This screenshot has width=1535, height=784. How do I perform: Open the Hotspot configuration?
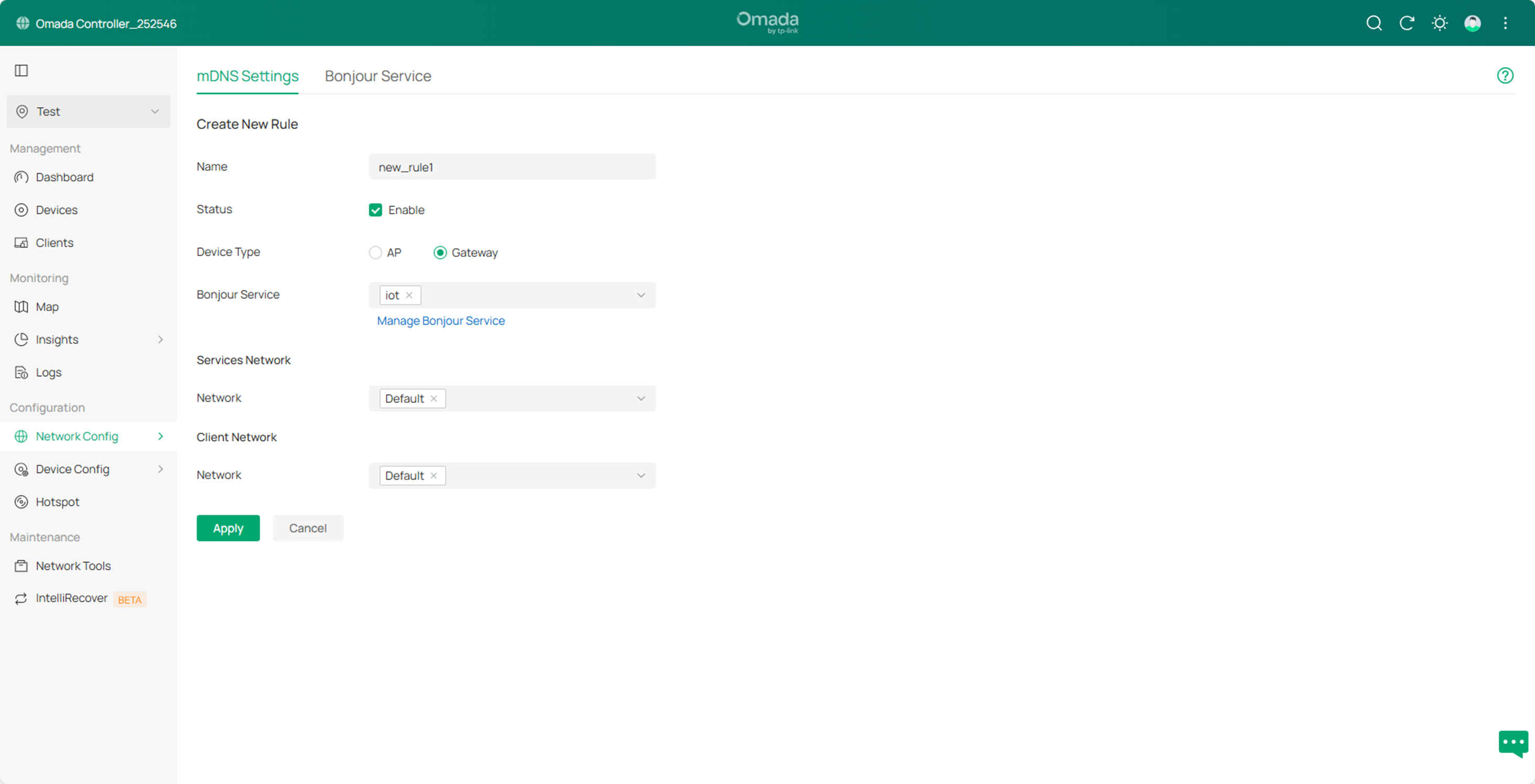(x=58, y=502)
